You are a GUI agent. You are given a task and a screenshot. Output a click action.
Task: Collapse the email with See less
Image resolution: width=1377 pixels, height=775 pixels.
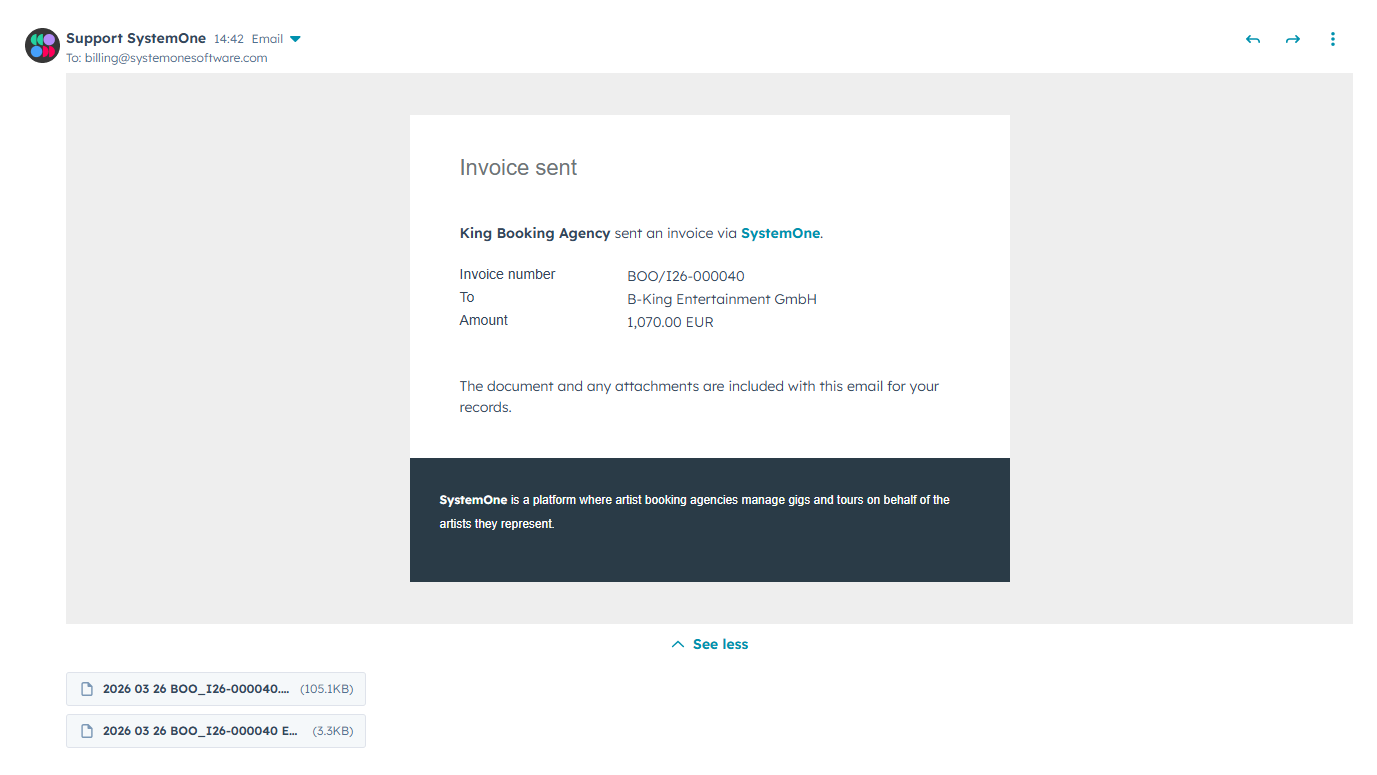tap(709, 644)
